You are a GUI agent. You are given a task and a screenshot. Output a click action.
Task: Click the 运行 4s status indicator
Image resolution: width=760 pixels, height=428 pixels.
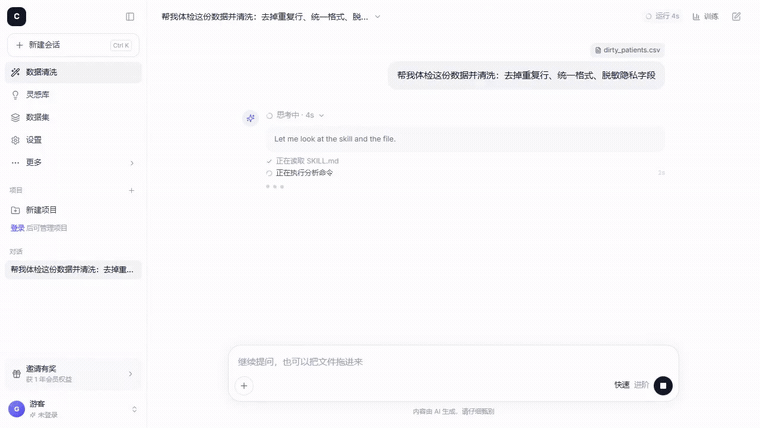[662, 16]
